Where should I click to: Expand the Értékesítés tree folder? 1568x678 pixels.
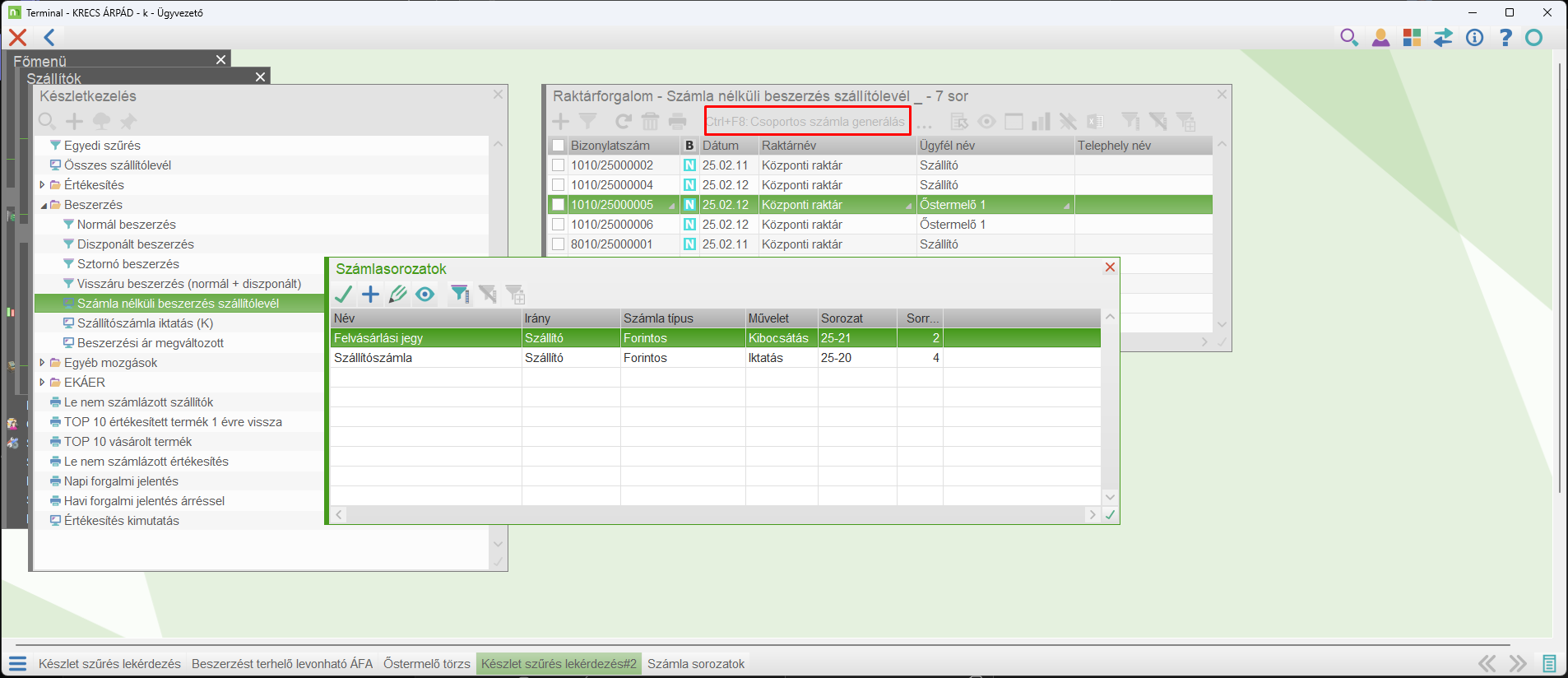pos(43,185)
